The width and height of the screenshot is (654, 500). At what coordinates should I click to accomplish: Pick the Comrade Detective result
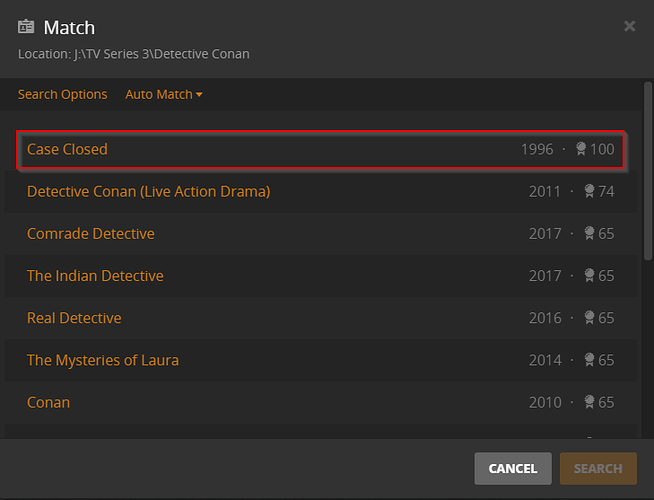point(91,234)
